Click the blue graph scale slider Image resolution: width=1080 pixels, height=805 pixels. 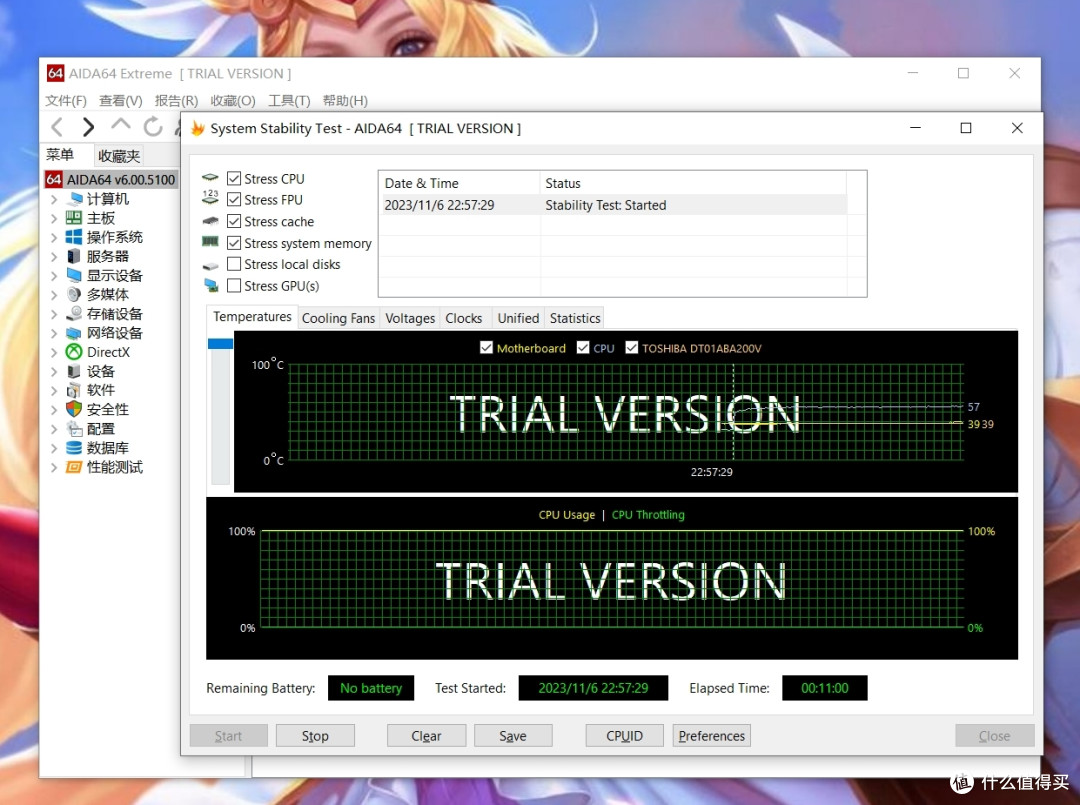[220, 344]
